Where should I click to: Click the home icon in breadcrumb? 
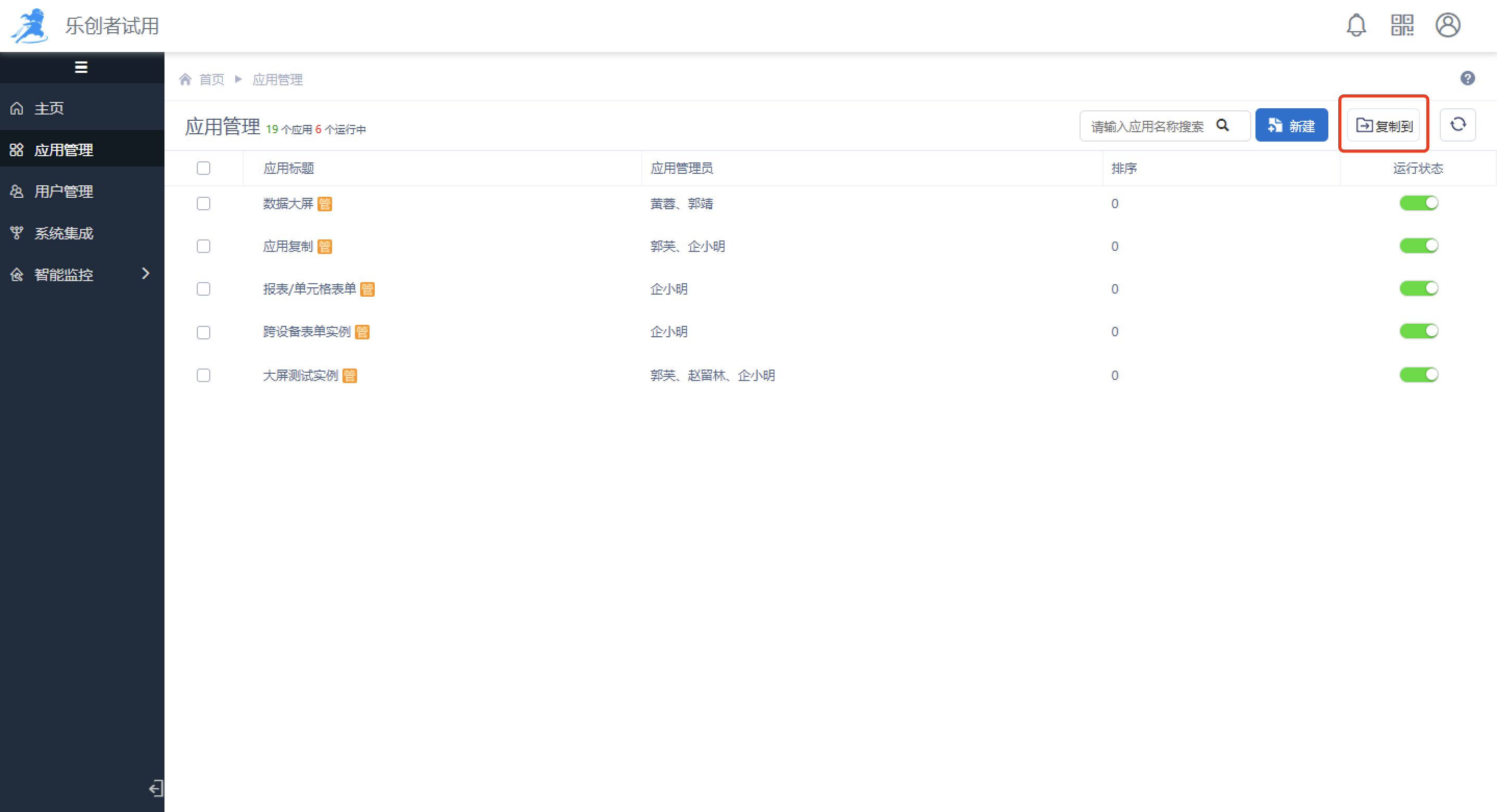[x=185, y=79]
